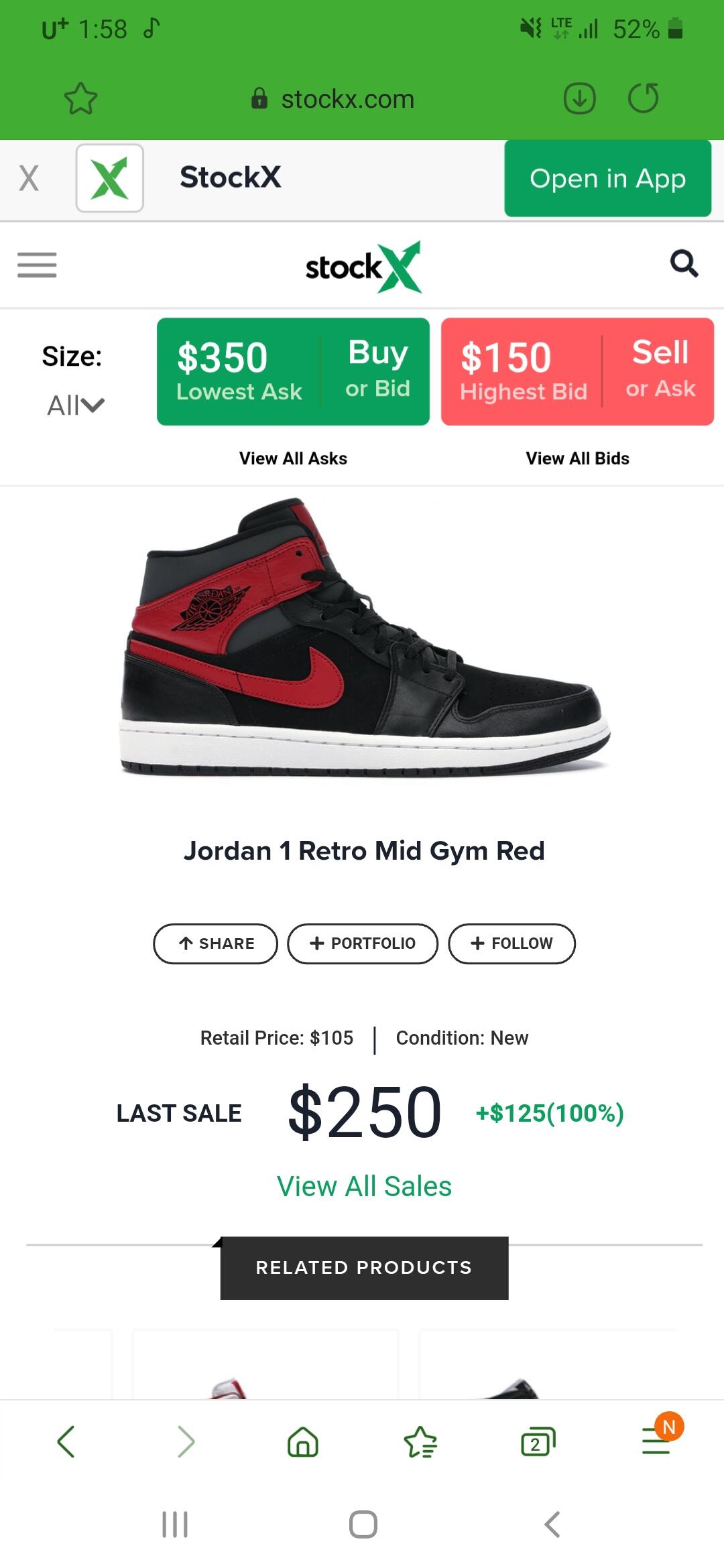Go to browser home icon

pyautogui.click(x=303, y=1441)
